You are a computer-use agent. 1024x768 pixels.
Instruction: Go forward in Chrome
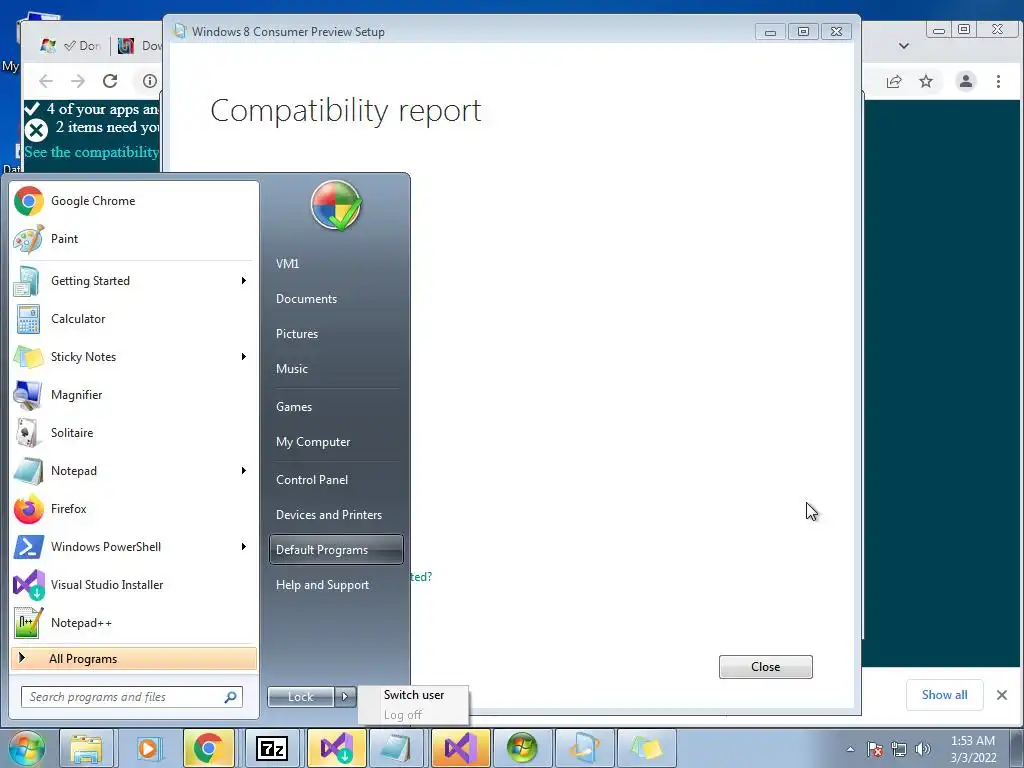click(78, 81)
